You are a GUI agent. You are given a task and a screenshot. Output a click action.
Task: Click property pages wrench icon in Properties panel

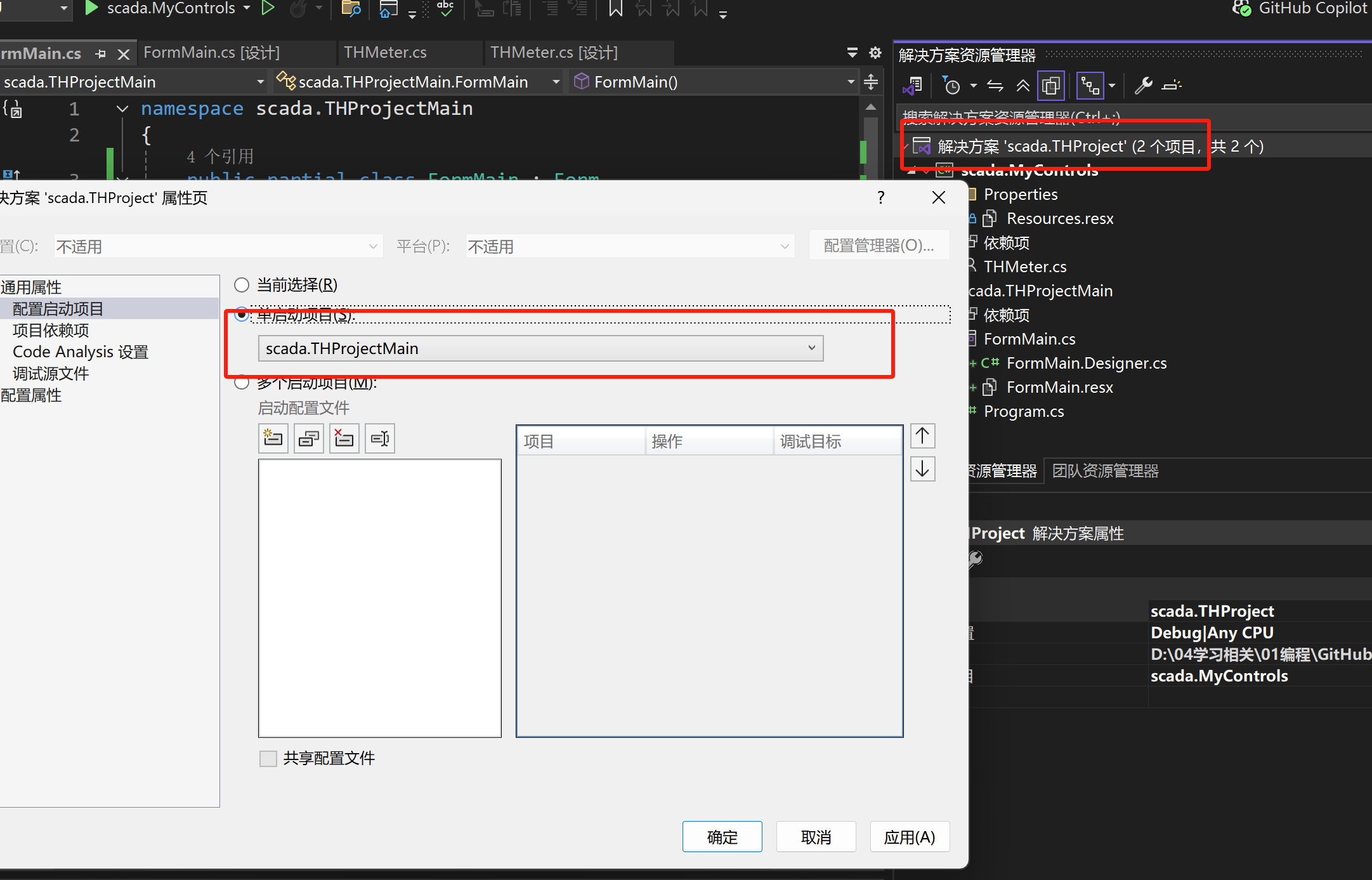pyautogui.click(x=976, y=559)
